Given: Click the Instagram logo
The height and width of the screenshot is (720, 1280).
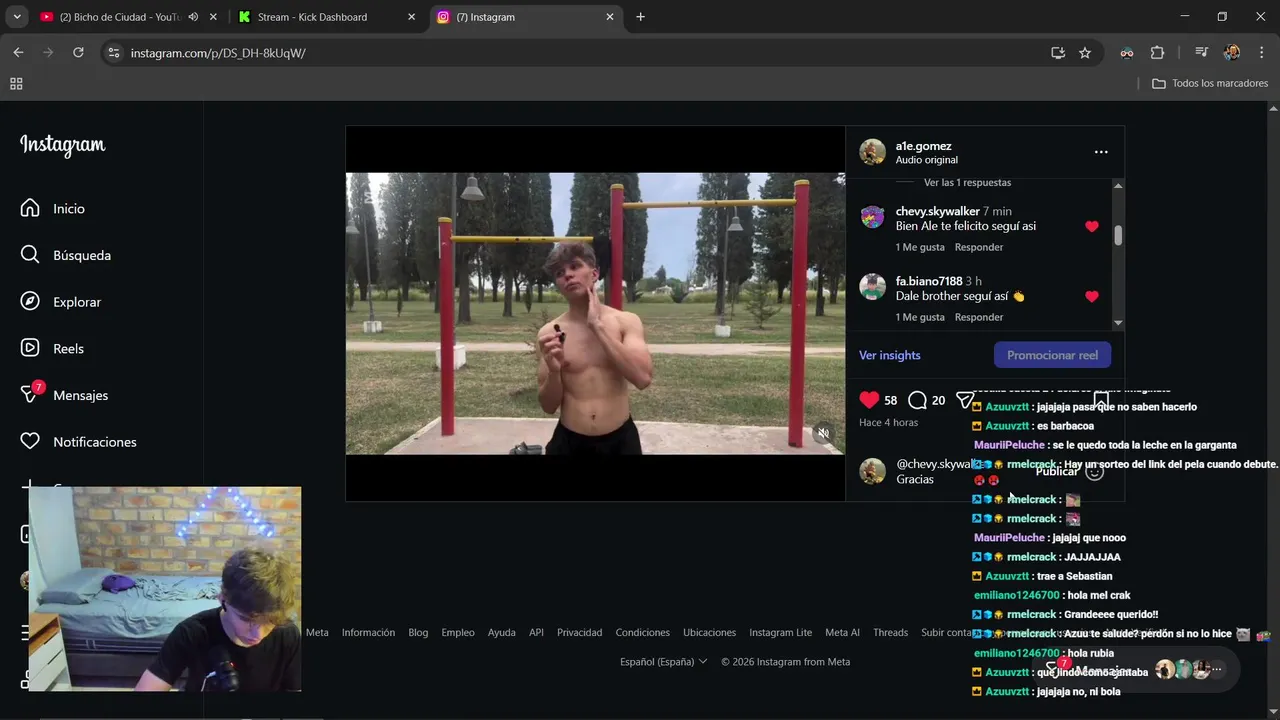Looking at the screenshot, I should [62, 145].
